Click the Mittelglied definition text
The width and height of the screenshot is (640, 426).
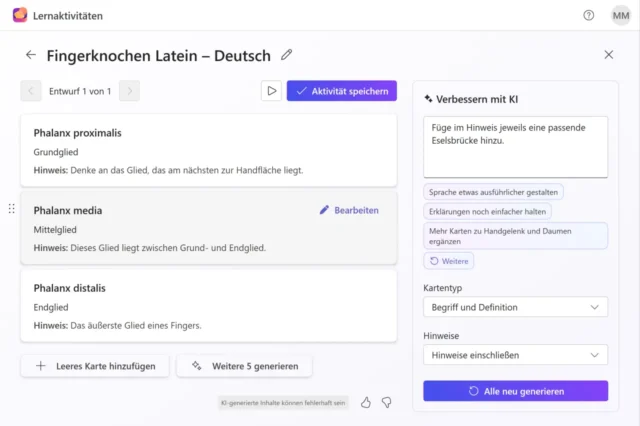click(55, 230)
